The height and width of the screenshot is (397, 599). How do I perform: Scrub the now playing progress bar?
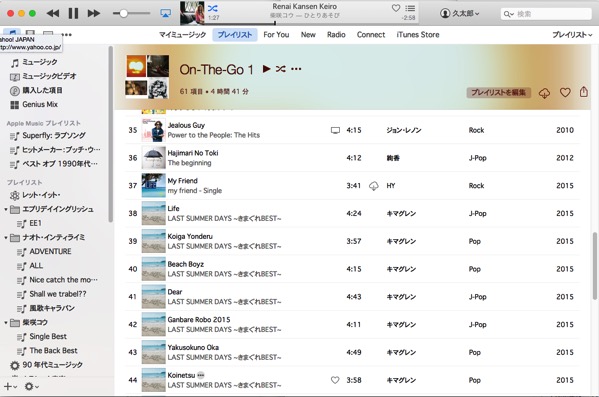tap(298, 23)
